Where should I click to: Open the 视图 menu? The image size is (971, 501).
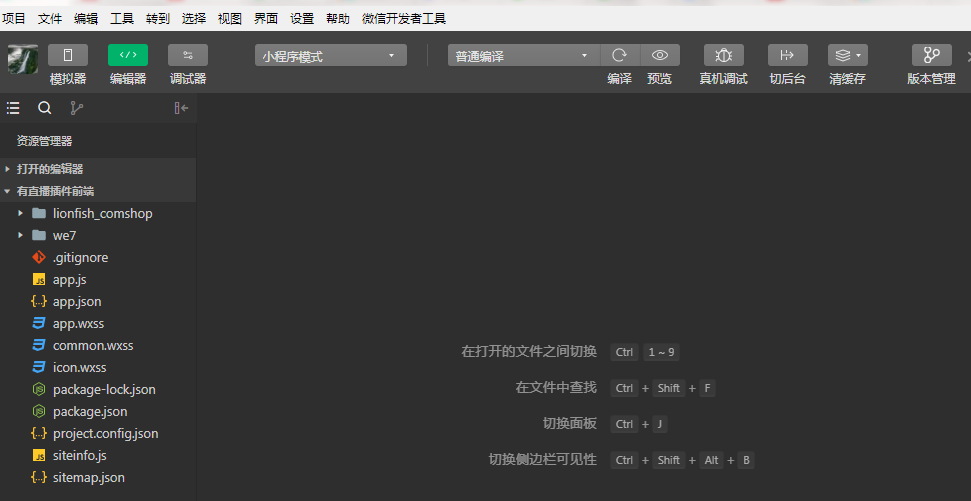point(230,19)
